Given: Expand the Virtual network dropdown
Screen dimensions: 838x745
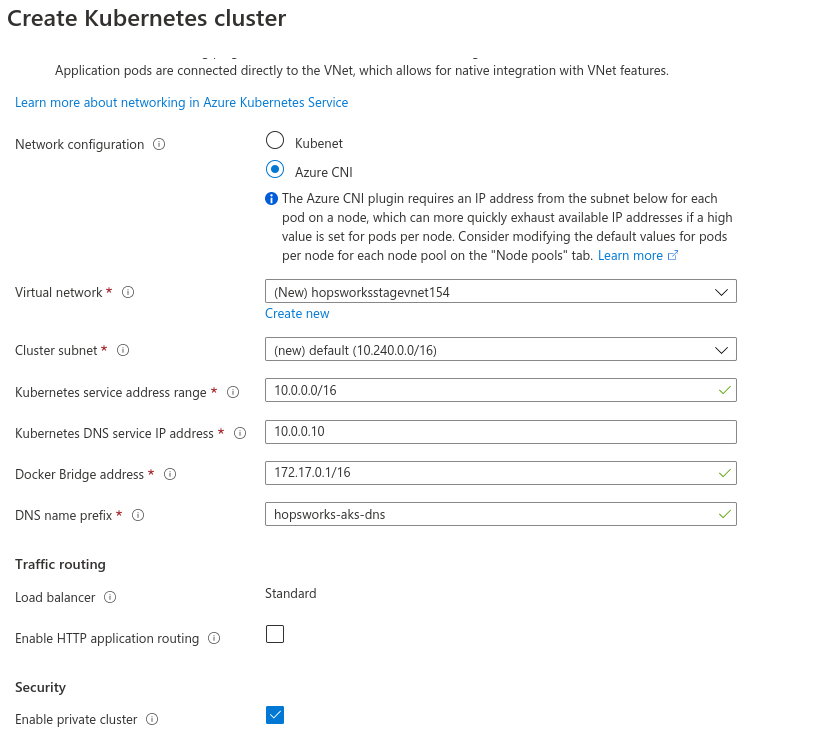Looking at the screenshot, I should click(501, 291).
